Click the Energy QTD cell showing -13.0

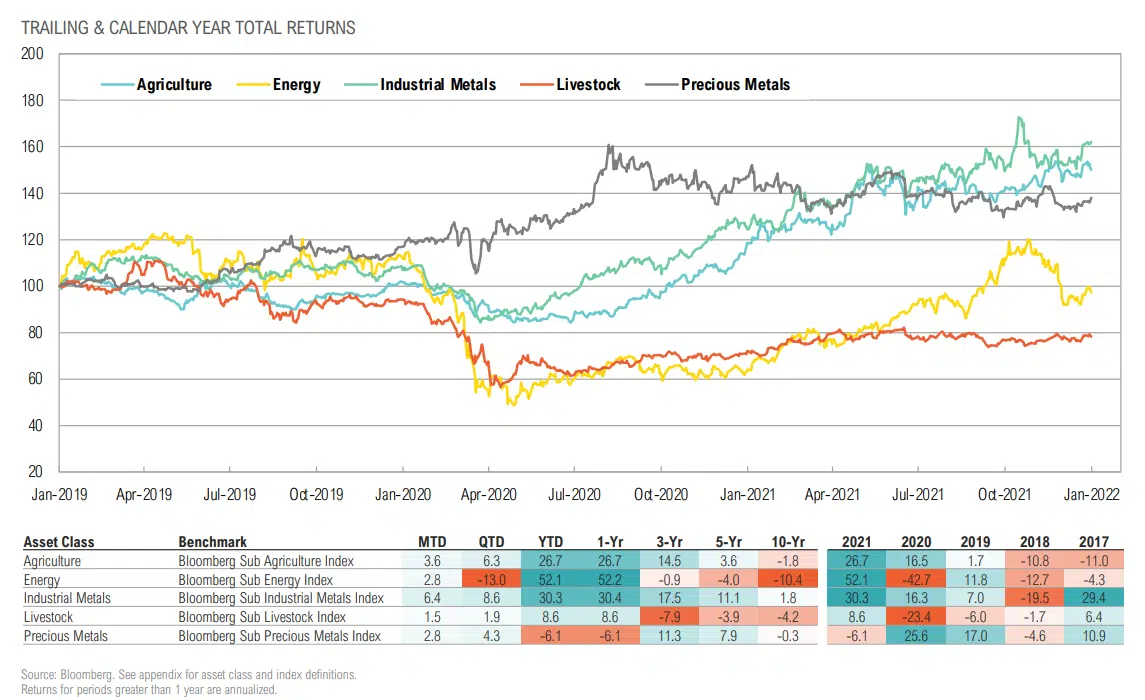coord(488,580)
